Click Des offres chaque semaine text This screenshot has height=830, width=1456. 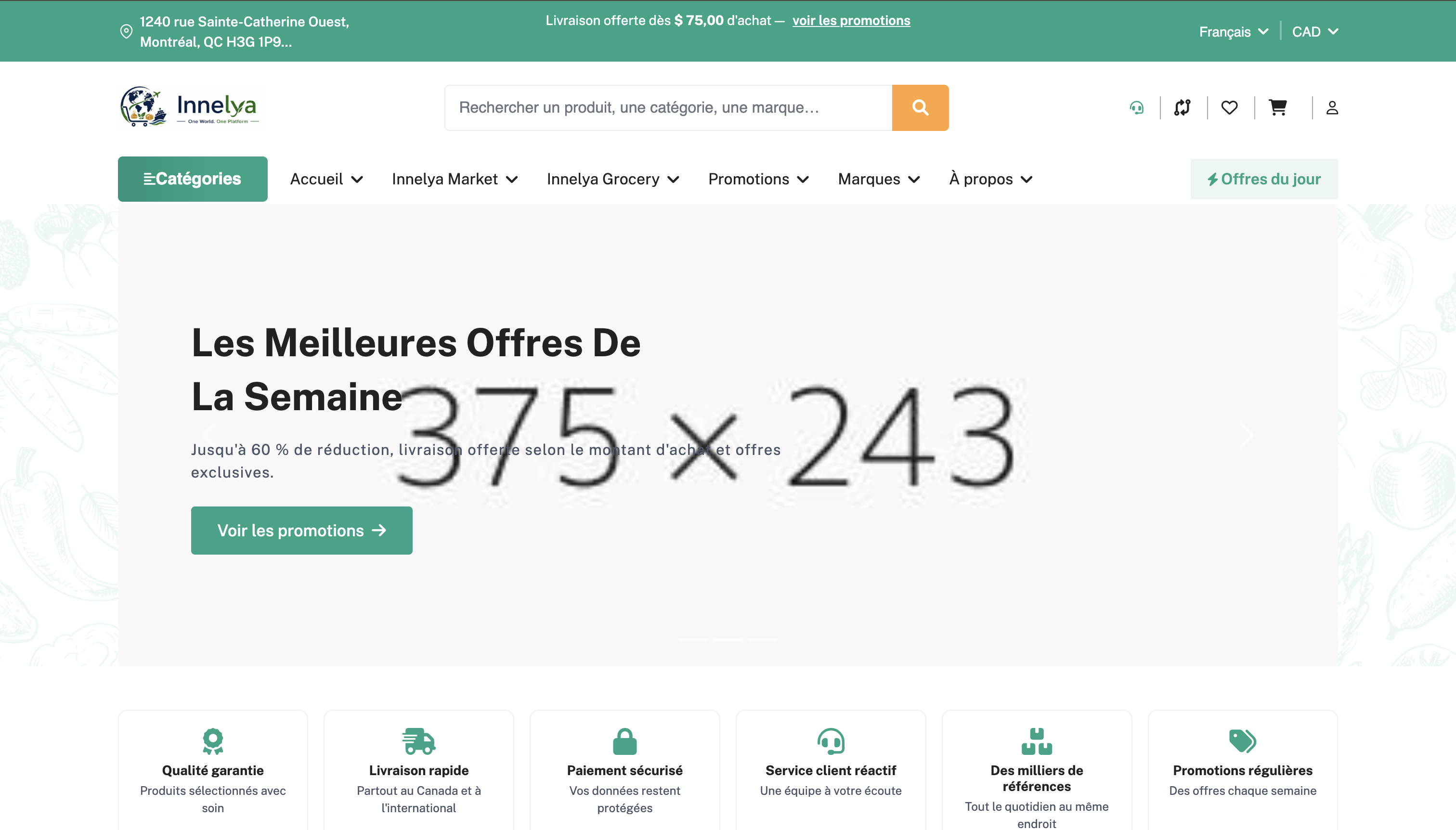(1242, 790)
